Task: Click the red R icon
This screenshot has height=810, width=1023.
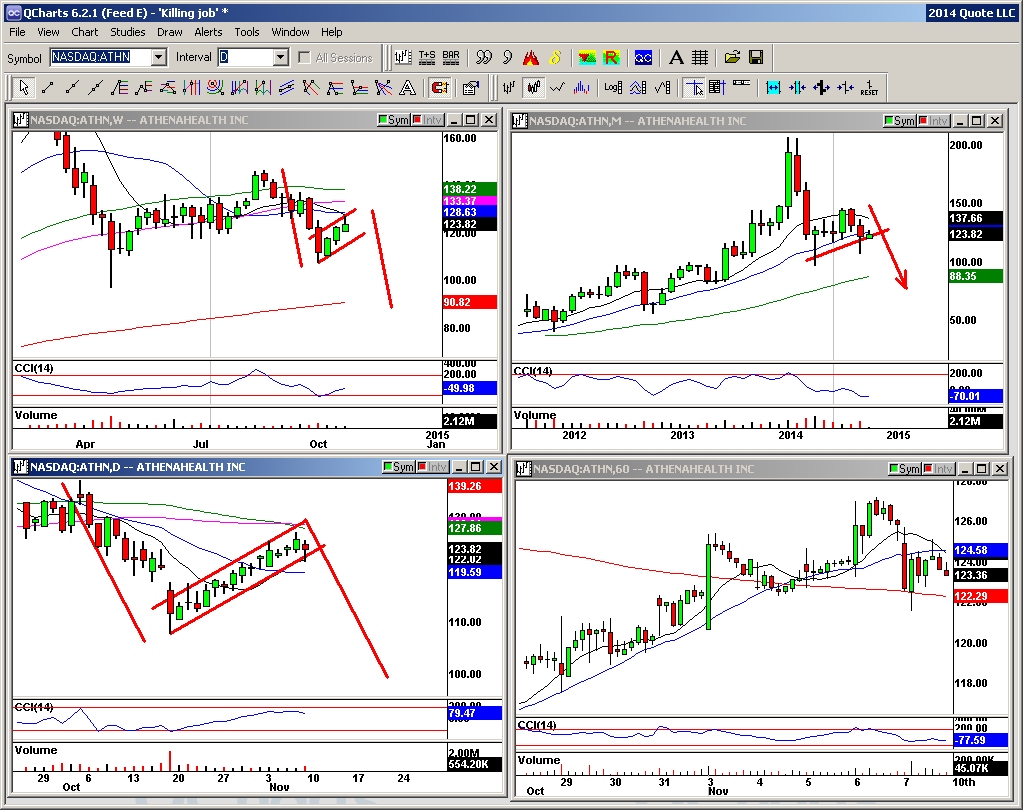Action: [x=611, y=57]
